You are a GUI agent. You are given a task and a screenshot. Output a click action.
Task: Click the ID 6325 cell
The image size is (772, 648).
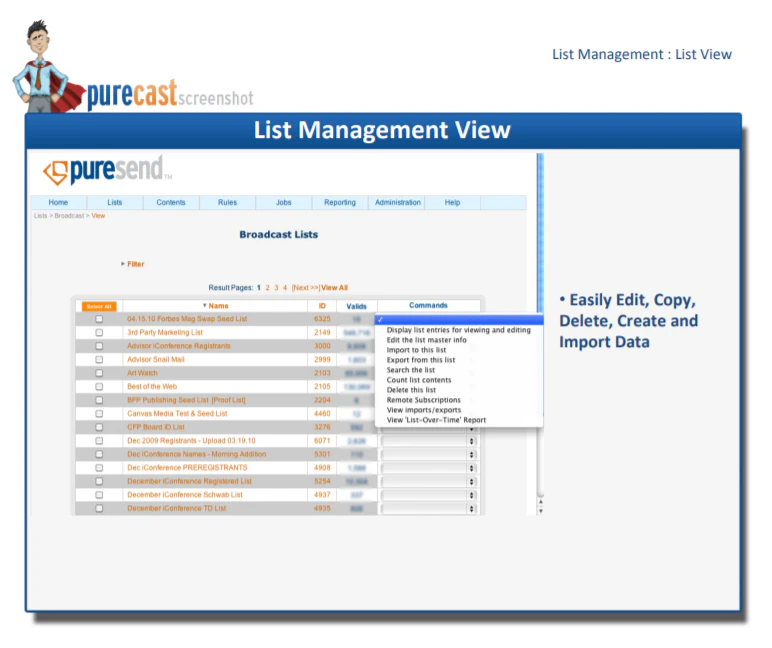click(322, 319)
